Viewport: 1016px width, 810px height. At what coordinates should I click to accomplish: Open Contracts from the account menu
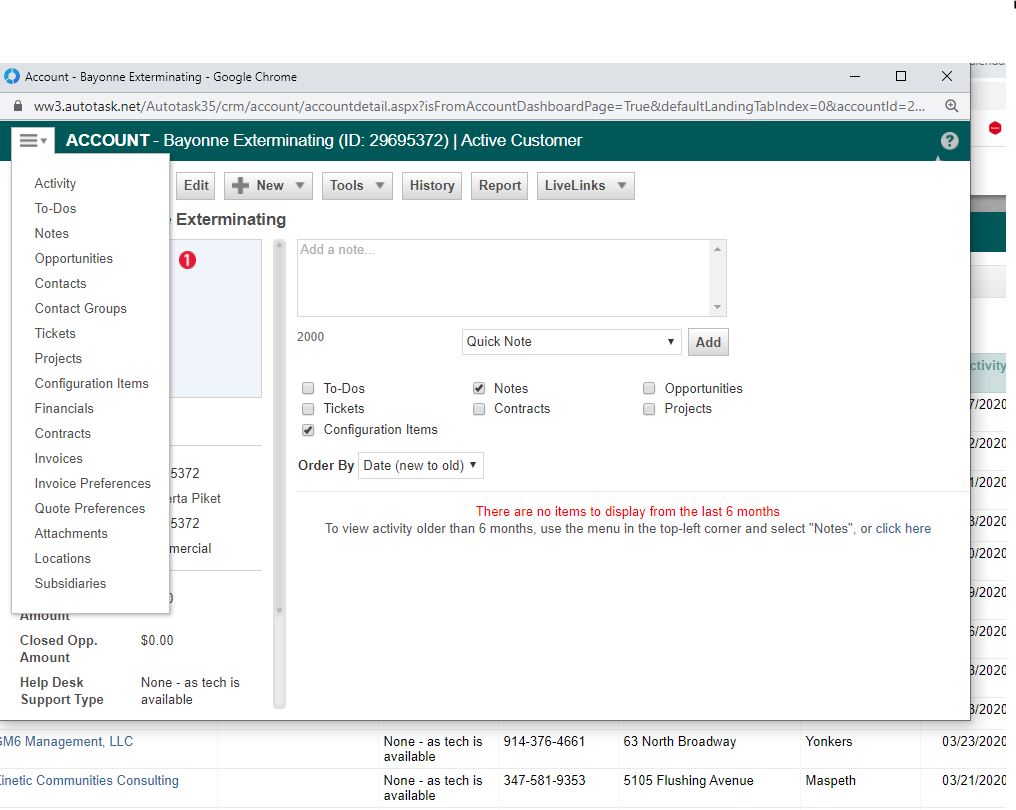(x=62, y=434)
